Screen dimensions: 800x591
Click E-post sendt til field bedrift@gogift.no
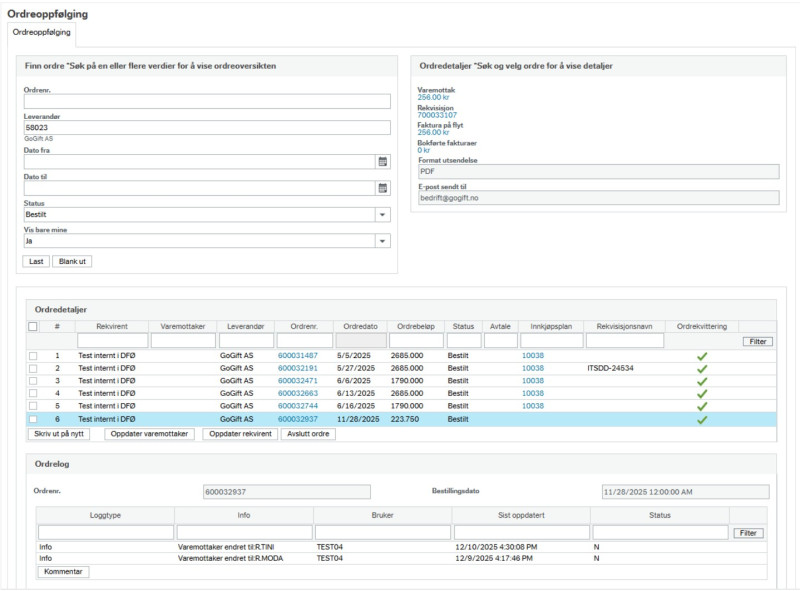[598, 198]
